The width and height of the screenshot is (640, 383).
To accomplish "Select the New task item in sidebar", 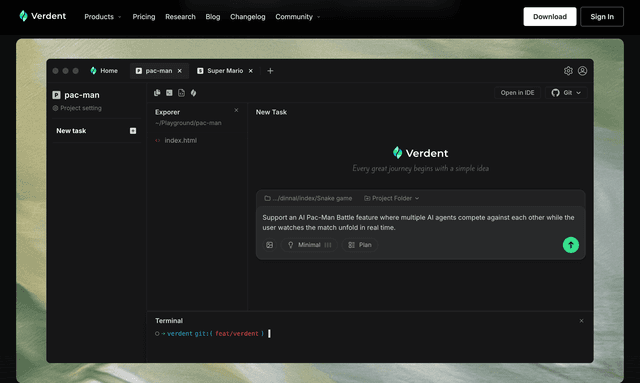I will (96, 131).
